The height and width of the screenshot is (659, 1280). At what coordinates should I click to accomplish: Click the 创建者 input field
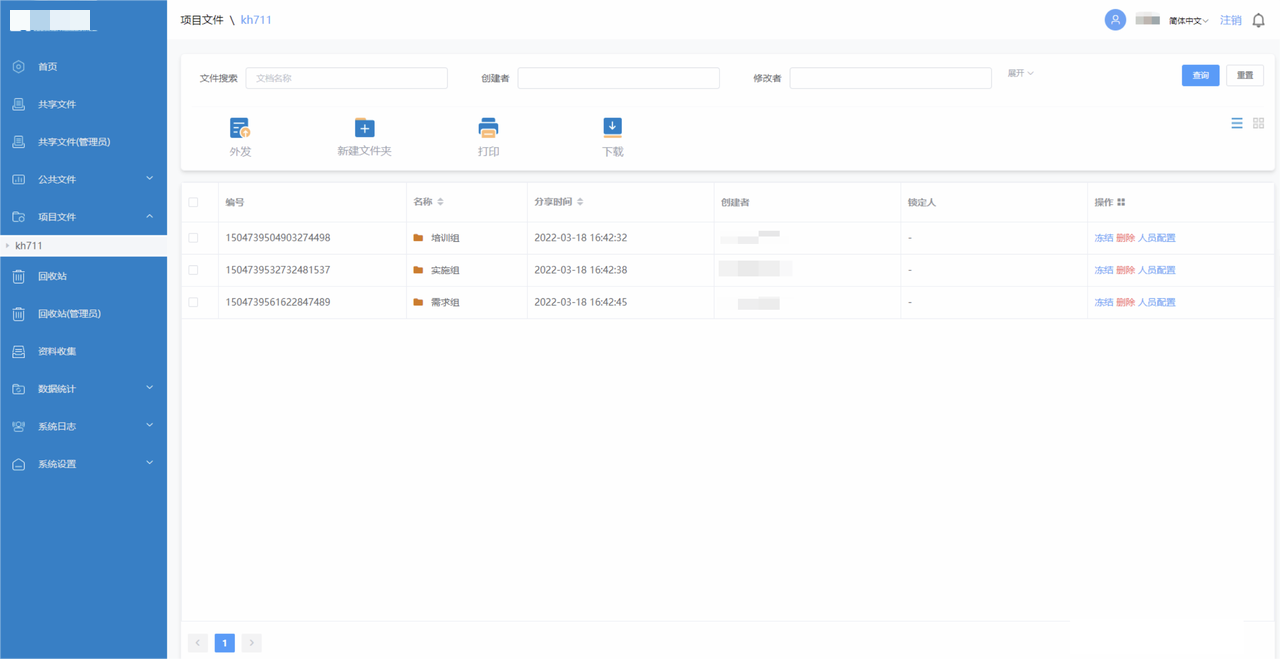pos(618,78)
